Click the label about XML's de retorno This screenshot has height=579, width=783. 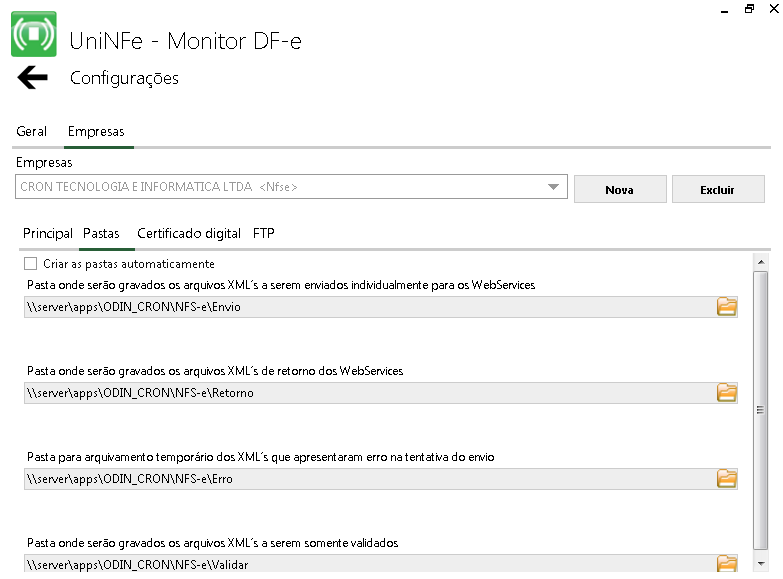pyautogui.click(x=215, y=371)
